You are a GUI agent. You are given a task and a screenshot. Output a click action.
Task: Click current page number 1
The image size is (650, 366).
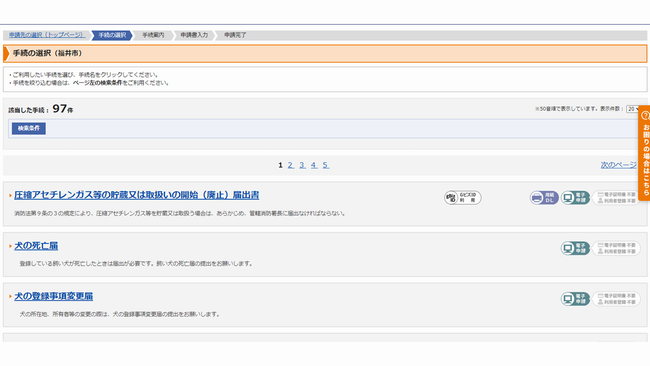click(280, 165)
